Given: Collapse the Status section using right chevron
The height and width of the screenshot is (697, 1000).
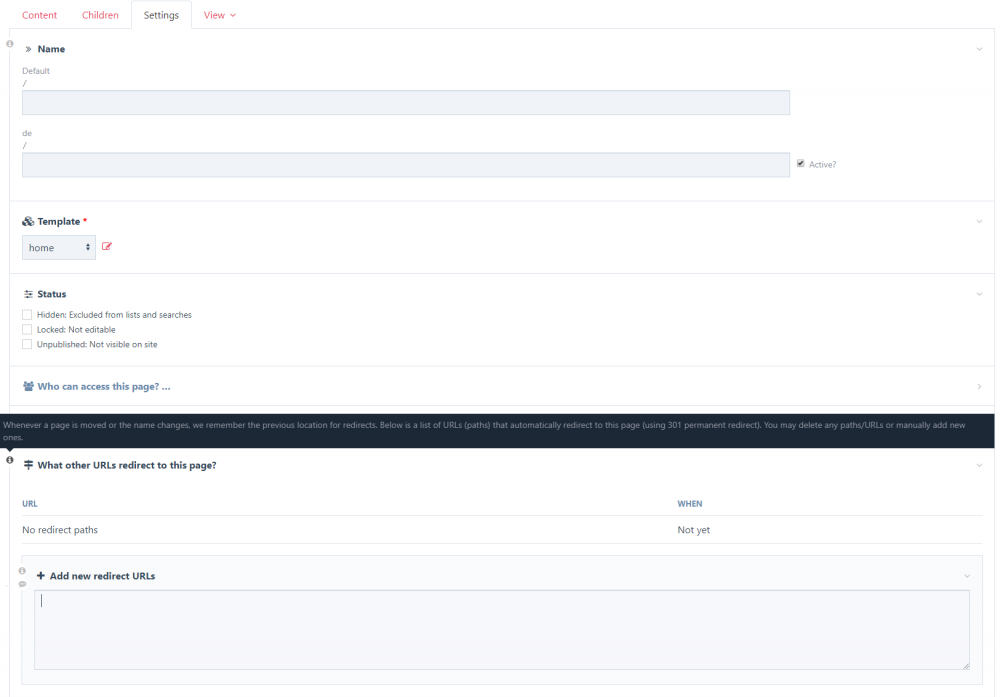Looking at the screenshot, I should tap(978, 294).
